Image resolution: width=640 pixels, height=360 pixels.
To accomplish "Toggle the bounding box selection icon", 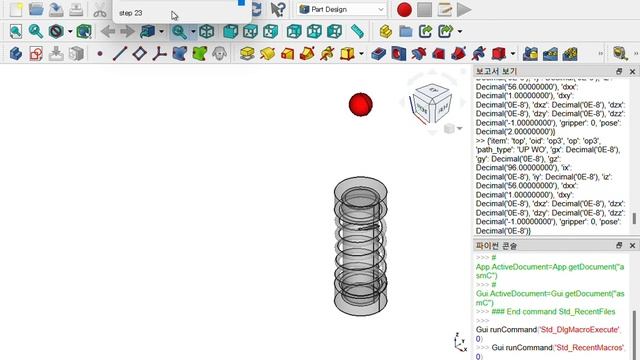I will click(84, 31).
